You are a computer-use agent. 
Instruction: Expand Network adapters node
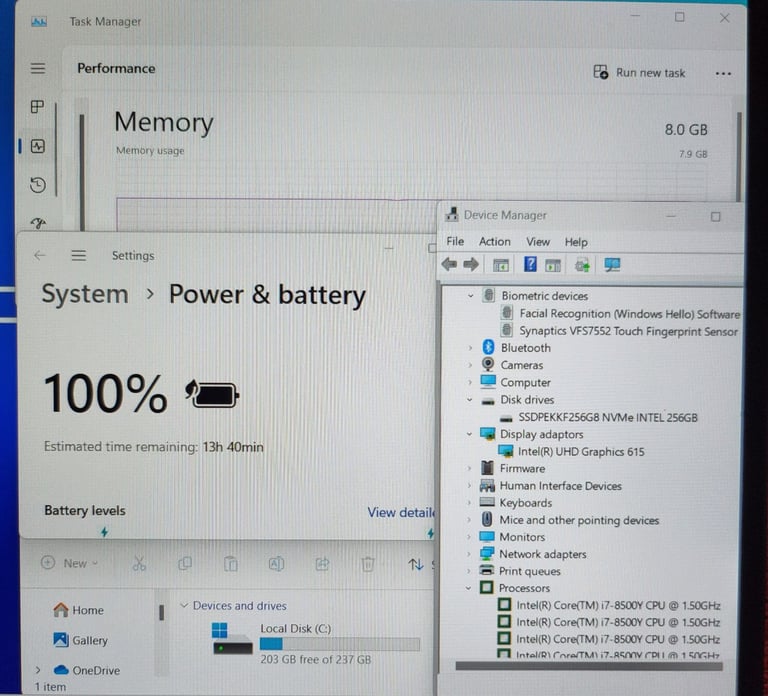[469, 554]
